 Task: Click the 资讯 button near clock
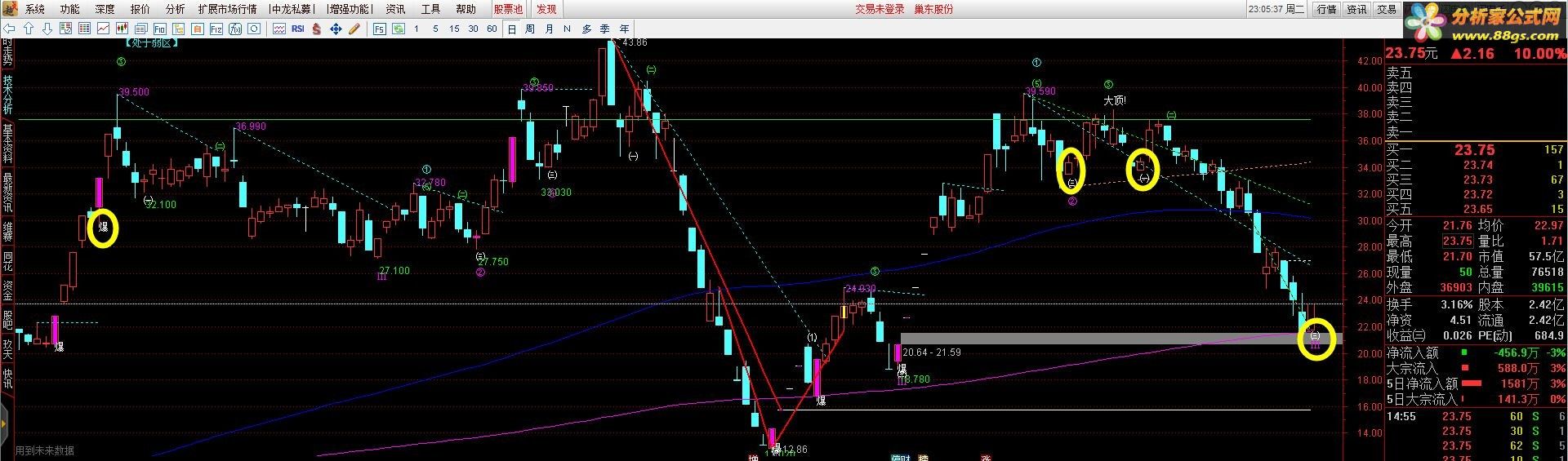tap(1357, 9)
